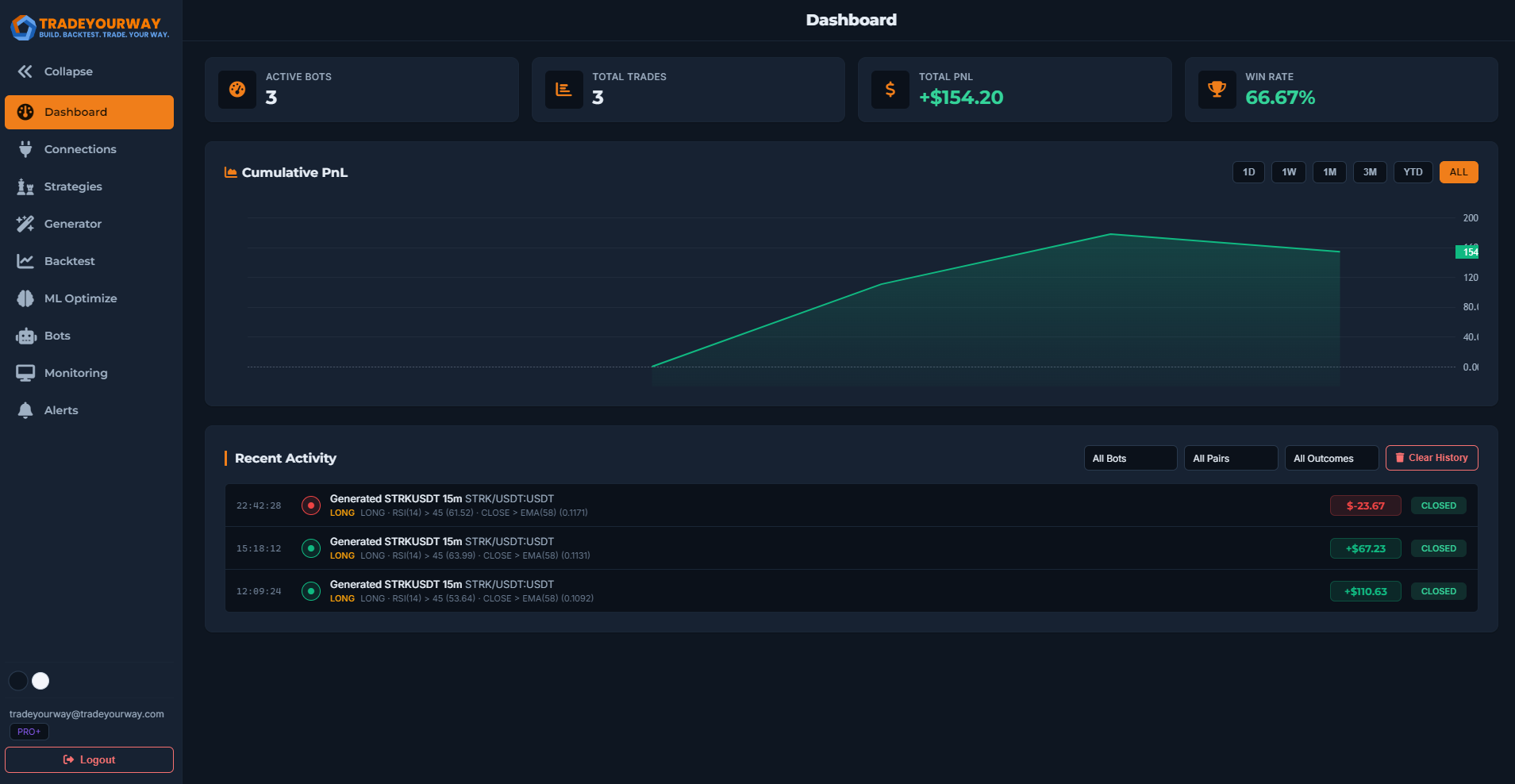The image size is (1515, 784).
Task: Switch to the light theme circle
Action: [40, 681]
